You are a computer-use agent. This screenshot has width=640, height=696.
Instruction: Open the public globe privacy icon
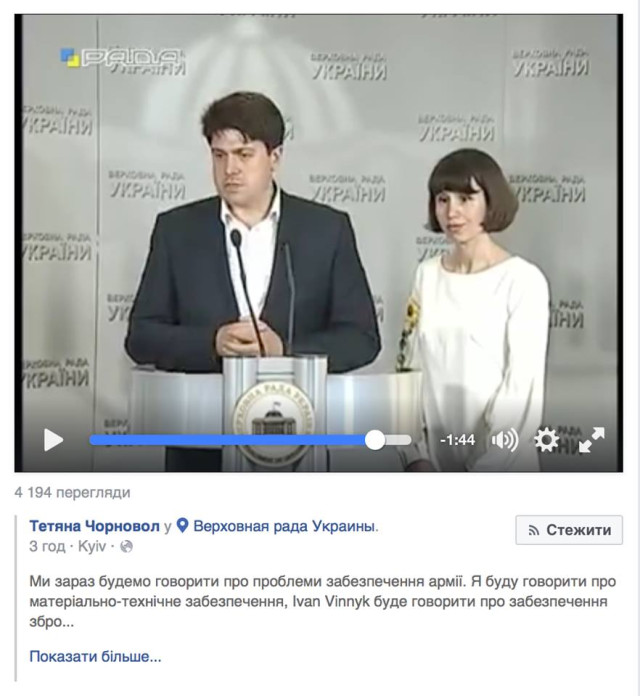(126, 546)
